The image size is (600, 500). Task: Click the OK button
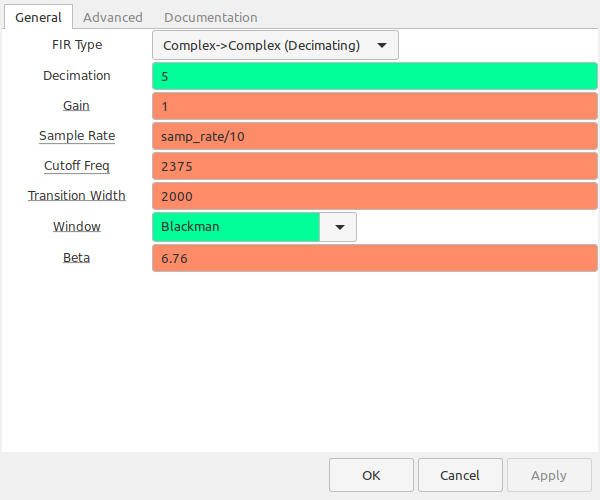(371, 475)
